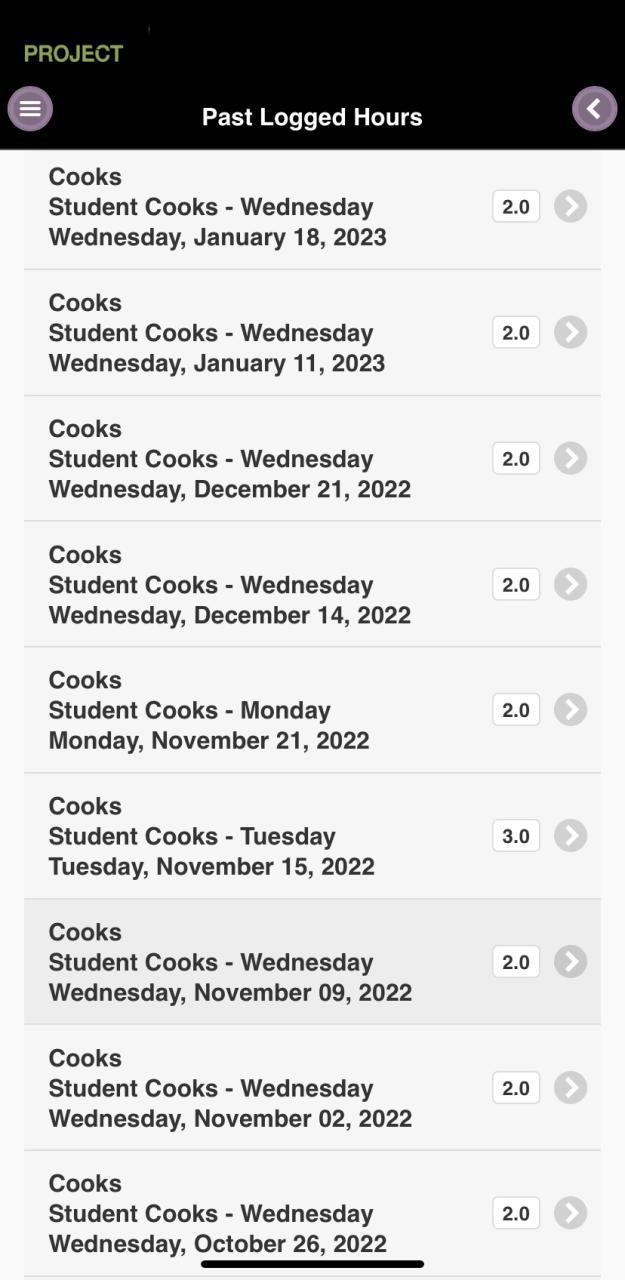Screen dimensions: 625x1280
Task: Tap the back arrow icon
Action: coord(594,108)
